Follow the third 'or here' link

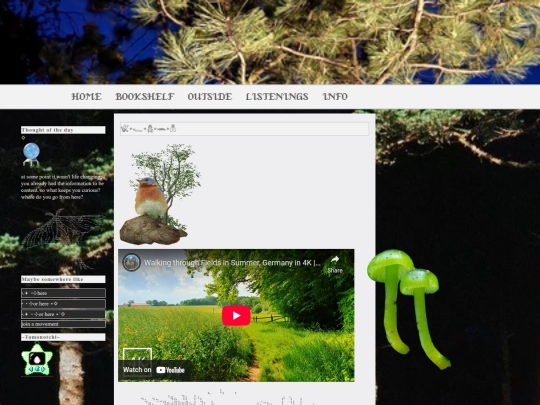click(x=63, y=314)
